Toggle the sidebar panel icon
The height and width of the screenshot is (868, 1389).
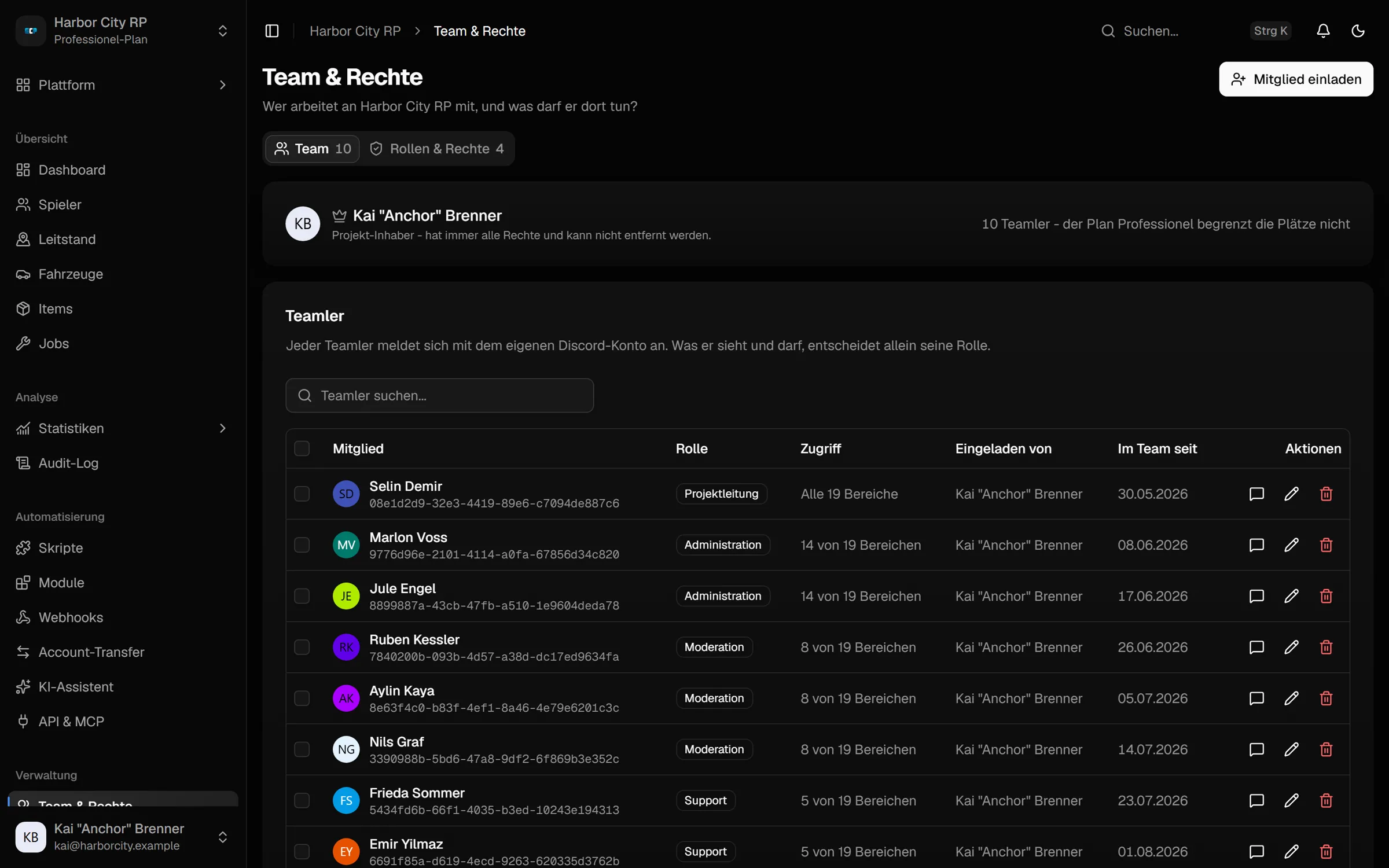271,31
